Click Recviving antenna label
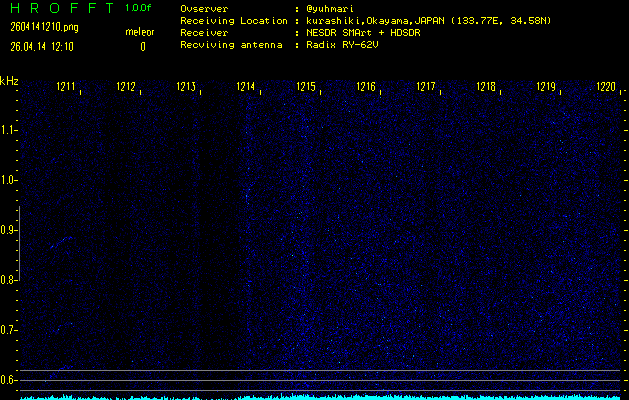The width and height of the screenshot is (629, 400). [x=231, y=45]
